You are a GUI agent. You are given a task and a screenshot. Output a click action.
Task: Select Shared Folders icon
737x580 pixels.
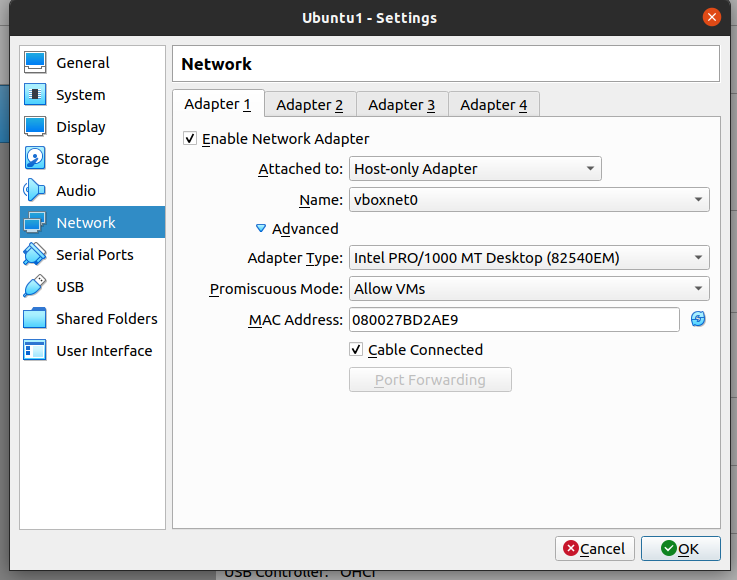[x=36, y=319]
